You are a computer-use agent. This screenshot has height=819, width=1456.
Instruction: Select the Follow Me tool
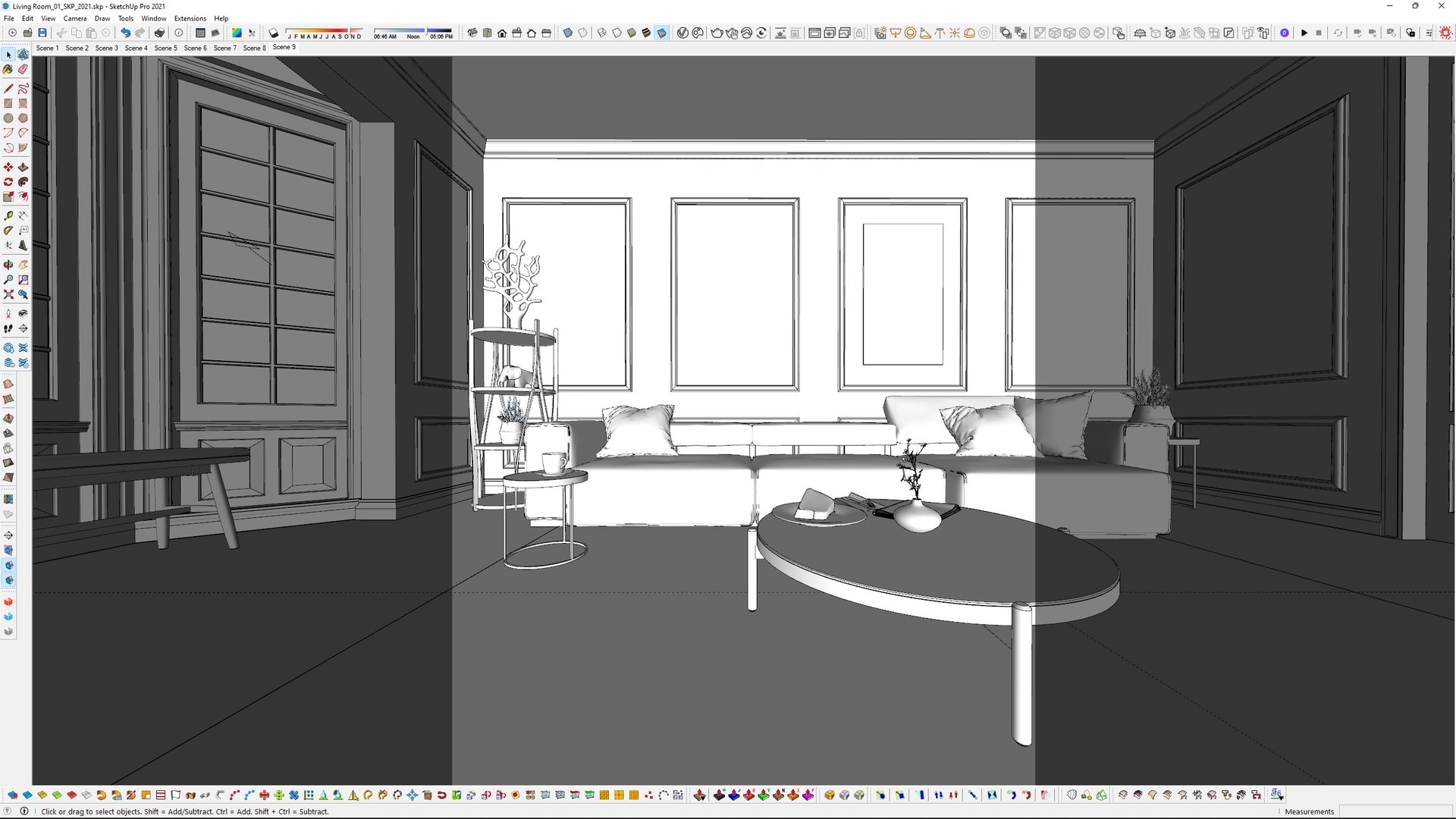click(24, 182)
